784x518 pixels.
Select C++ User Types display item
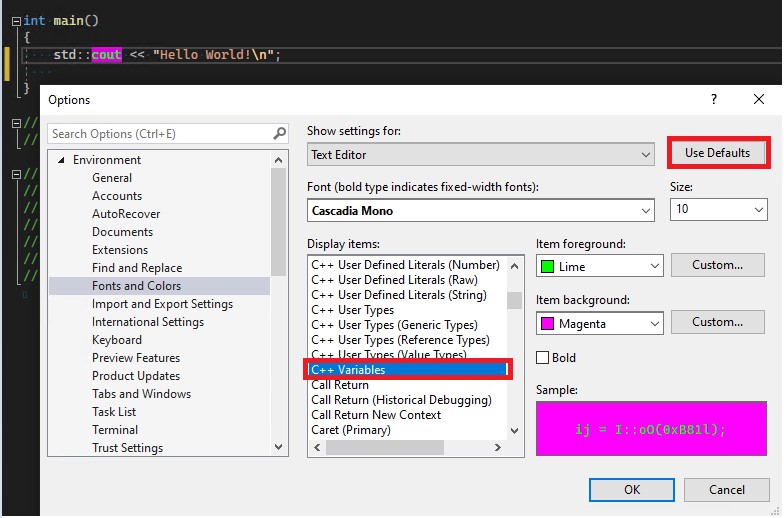click(x=352, y=310)
